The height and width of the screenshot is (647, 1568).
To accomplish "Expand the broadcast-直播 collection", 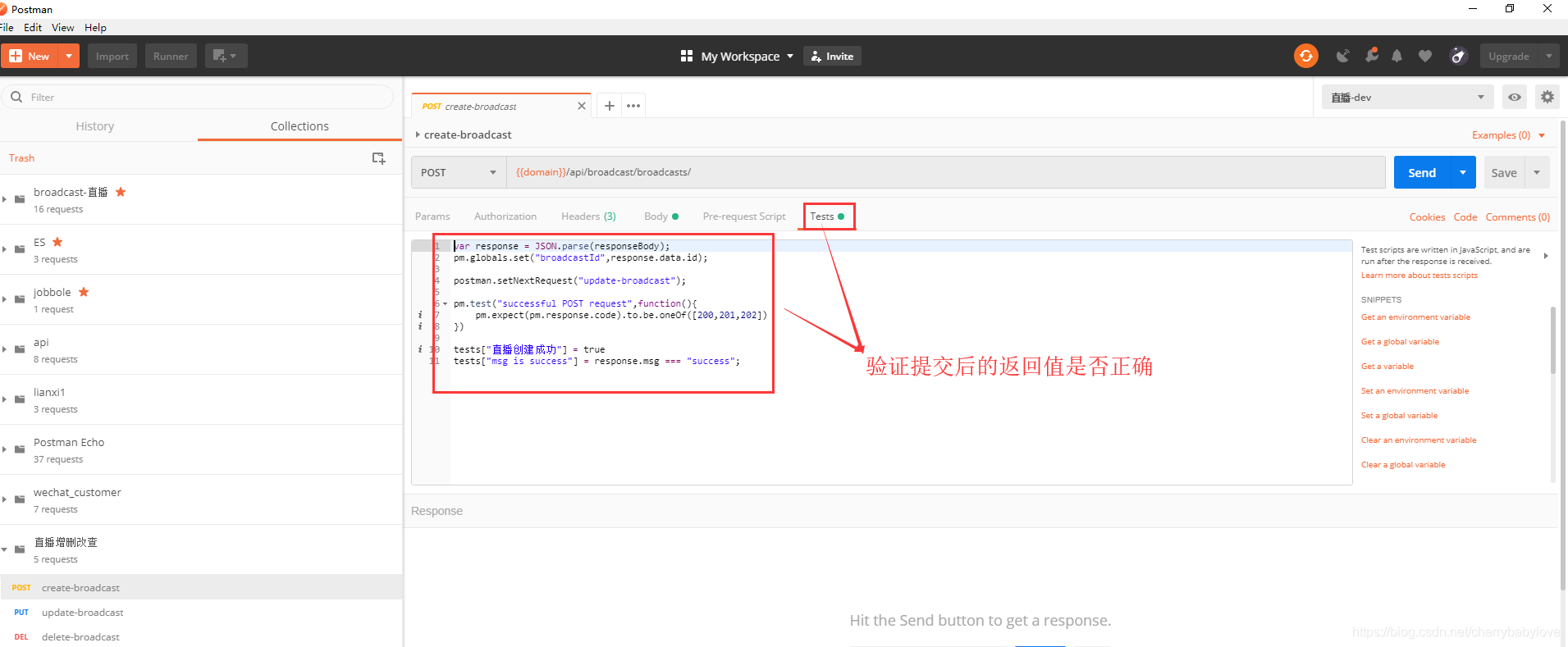I will [x=5, y=199].
